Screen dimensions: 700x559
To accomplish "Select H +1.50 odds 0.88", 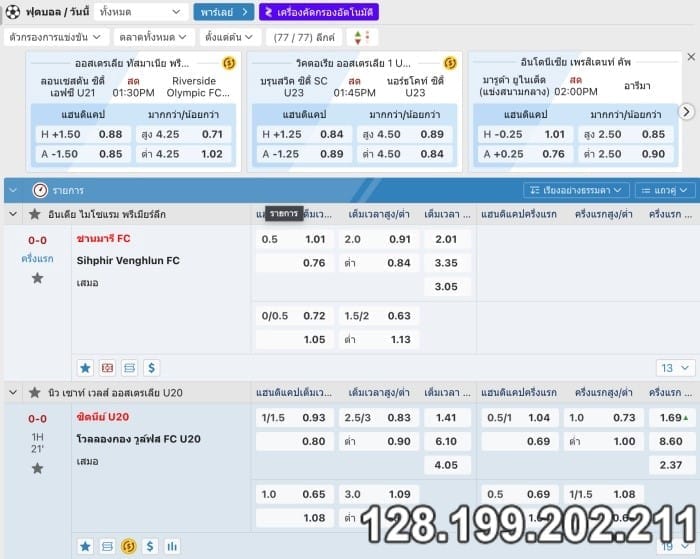I will [83, 134].
